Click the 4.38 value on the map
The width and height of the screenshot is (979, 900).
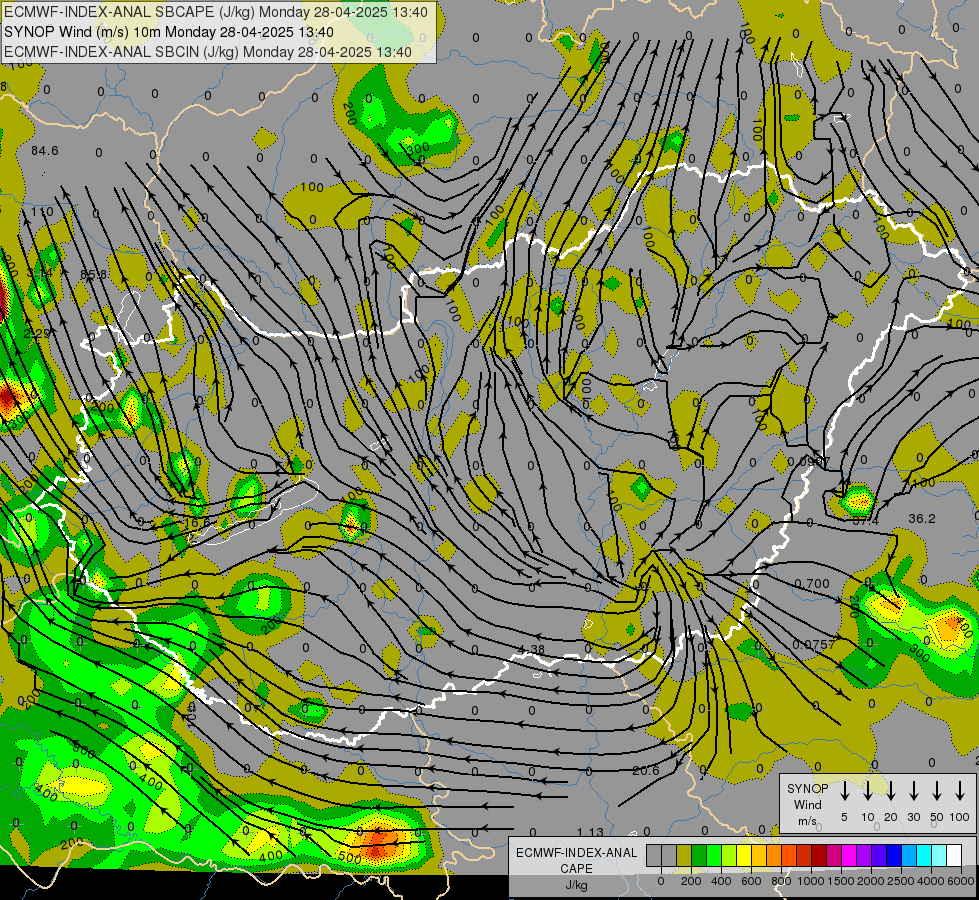(531, 650)
